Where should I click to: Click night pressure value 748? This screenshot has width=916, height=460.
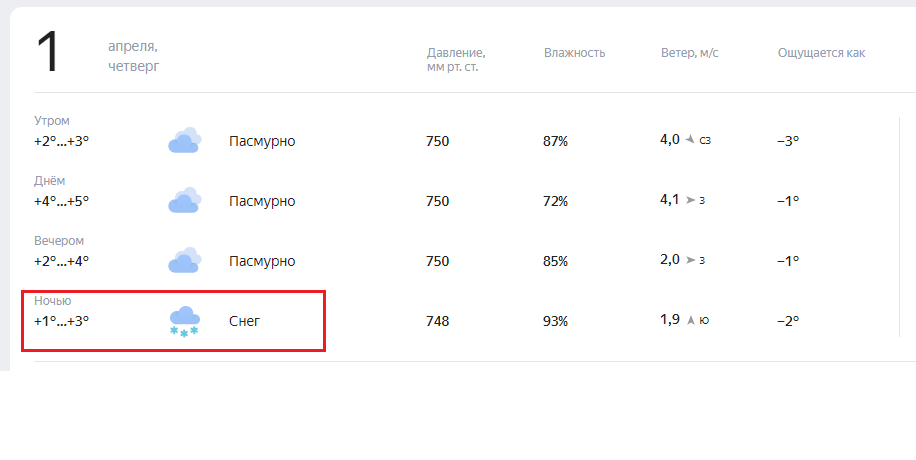tap(438, 321)
